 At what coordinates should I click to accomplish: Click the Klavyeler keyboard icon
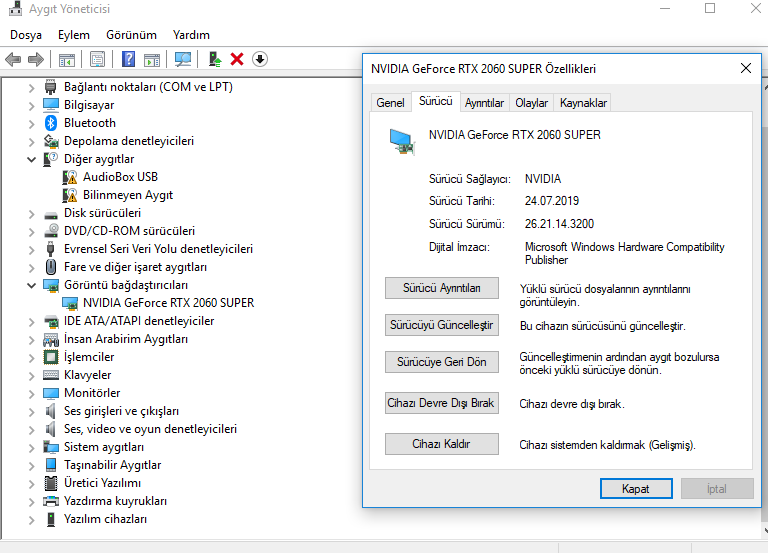pos(51,375)
